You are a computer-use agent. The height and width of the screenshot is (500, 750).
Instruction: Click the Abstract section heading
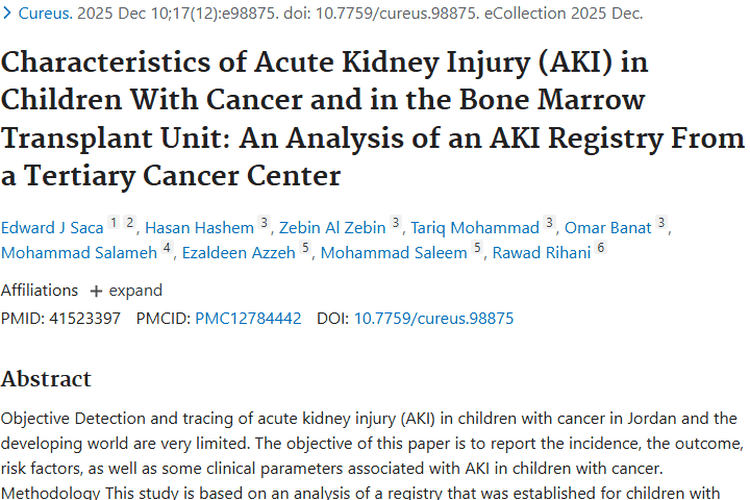[x=46, y=379]
